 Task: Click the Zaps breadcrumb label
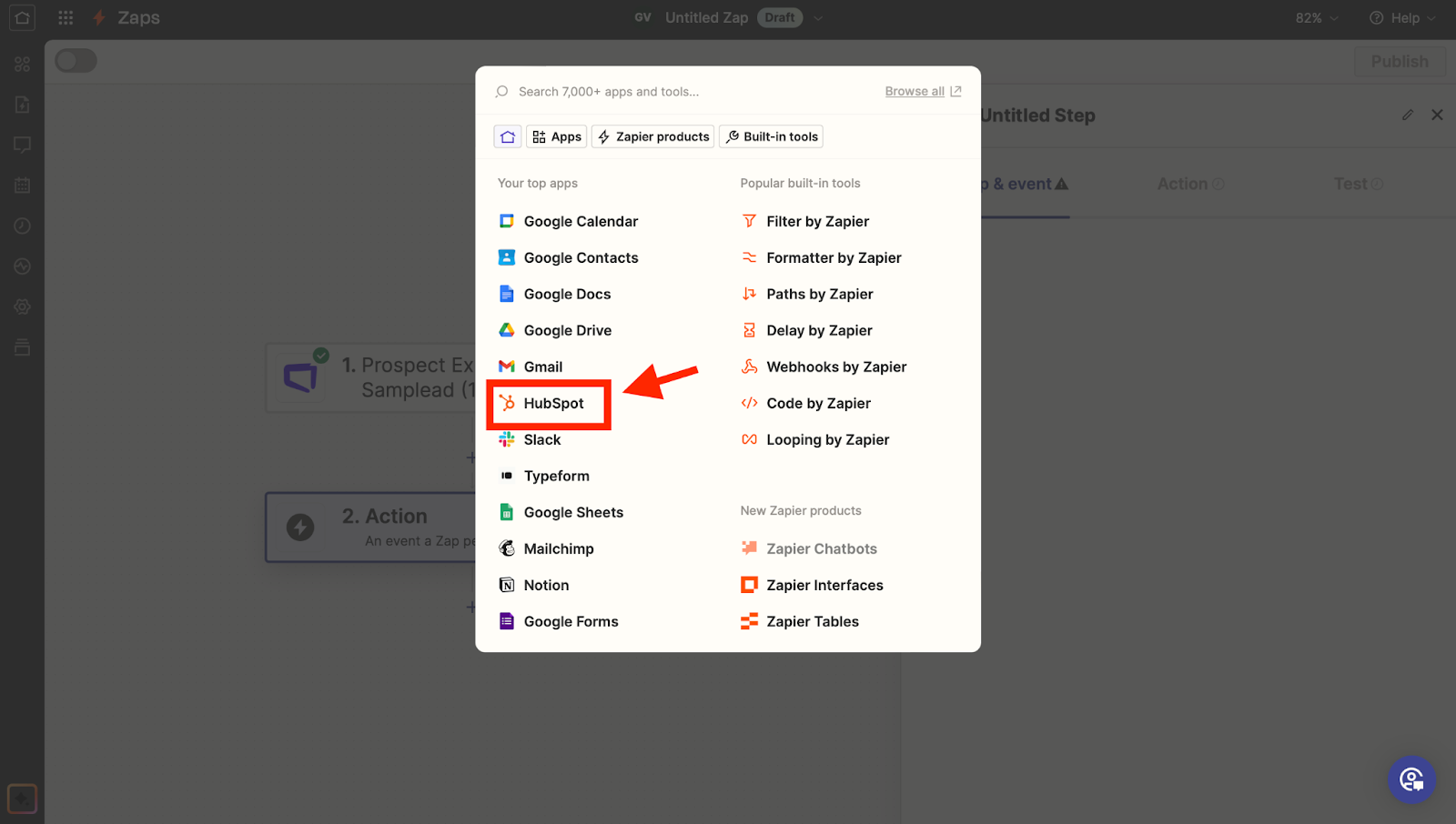[138, 17]
